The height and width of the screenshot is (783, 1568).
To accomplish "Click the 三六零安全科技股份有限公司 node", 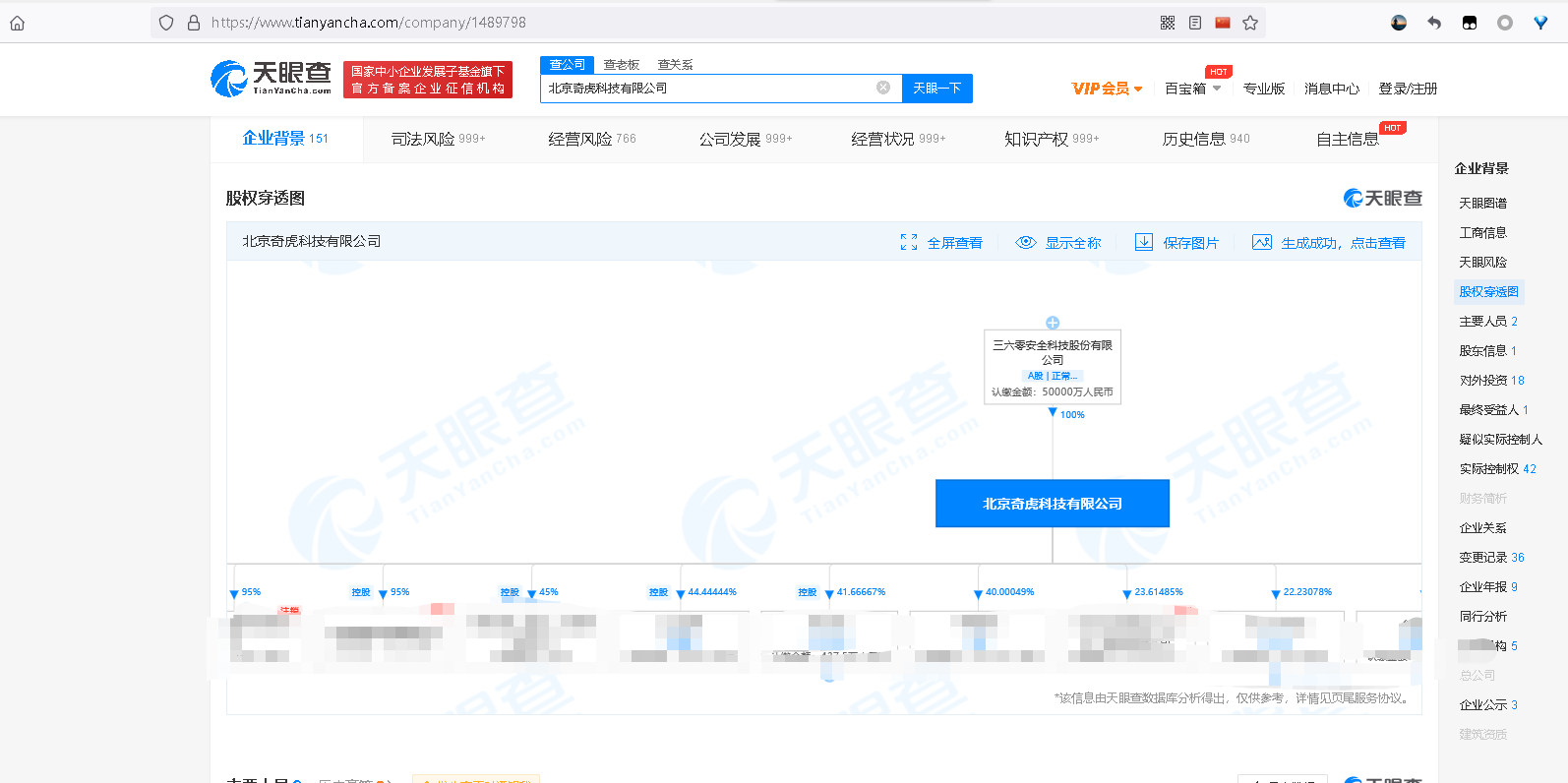I will coord(1053,367).
